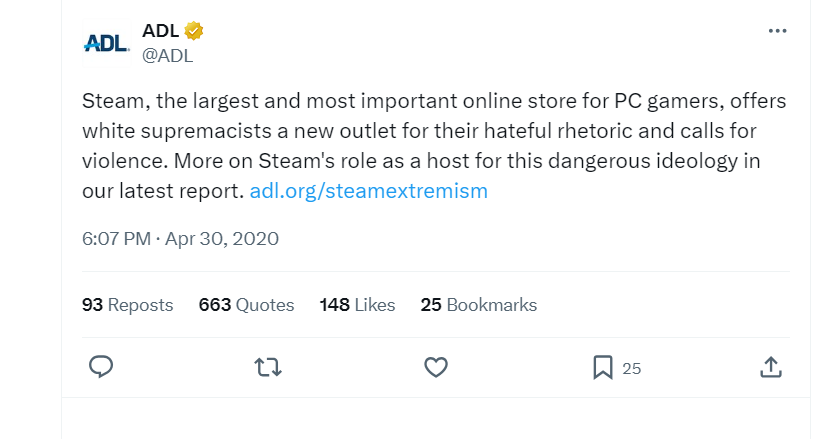Click the share upload arrow icon

pos(770,368)
